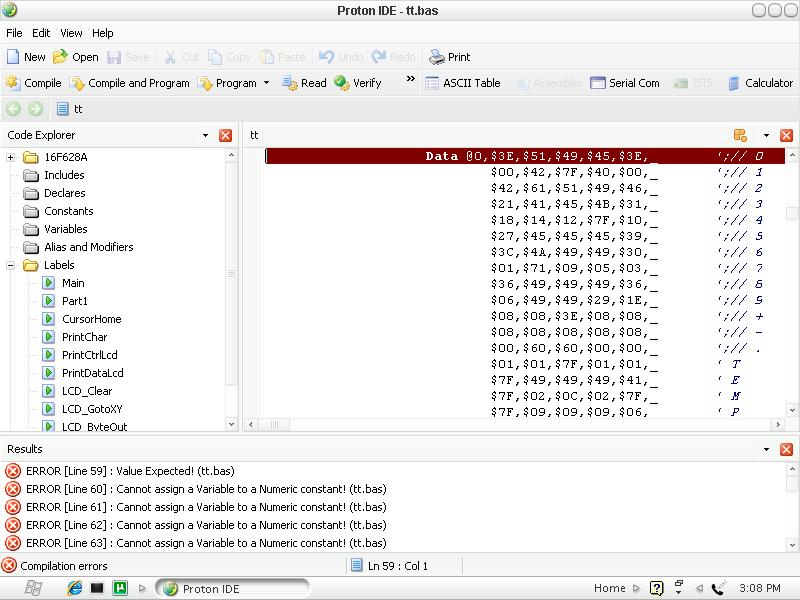Launch Internet Explorer from the taskbar
The width and height of the screenshot is (800, 600).
[x=74, y=588]
